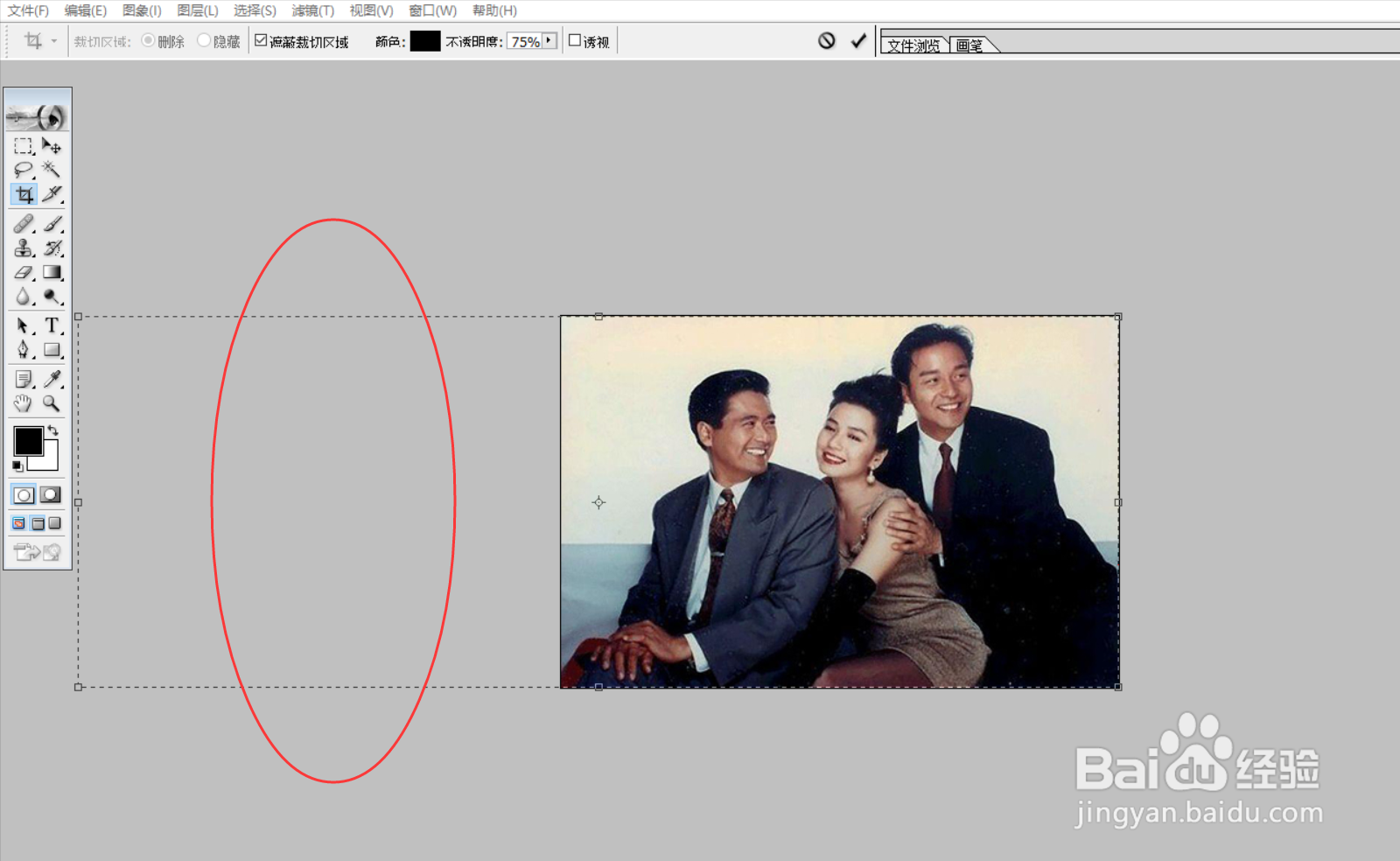Click the bottom-right crop handle
Screen dimensions: 1400x861
(x=1118, y=687)
